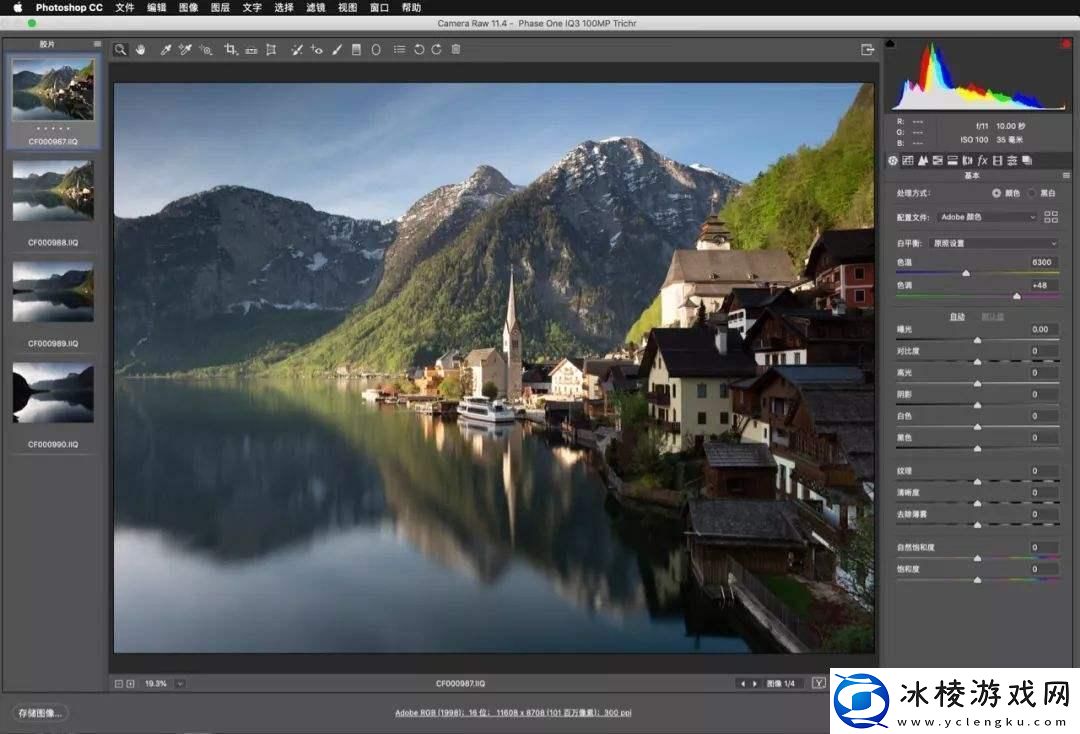The width and height of the screenshot is (1080, 734).
Task: Open the 图层 menu in the menu bar
Action: pyautogui.click(x=220, y=7)
